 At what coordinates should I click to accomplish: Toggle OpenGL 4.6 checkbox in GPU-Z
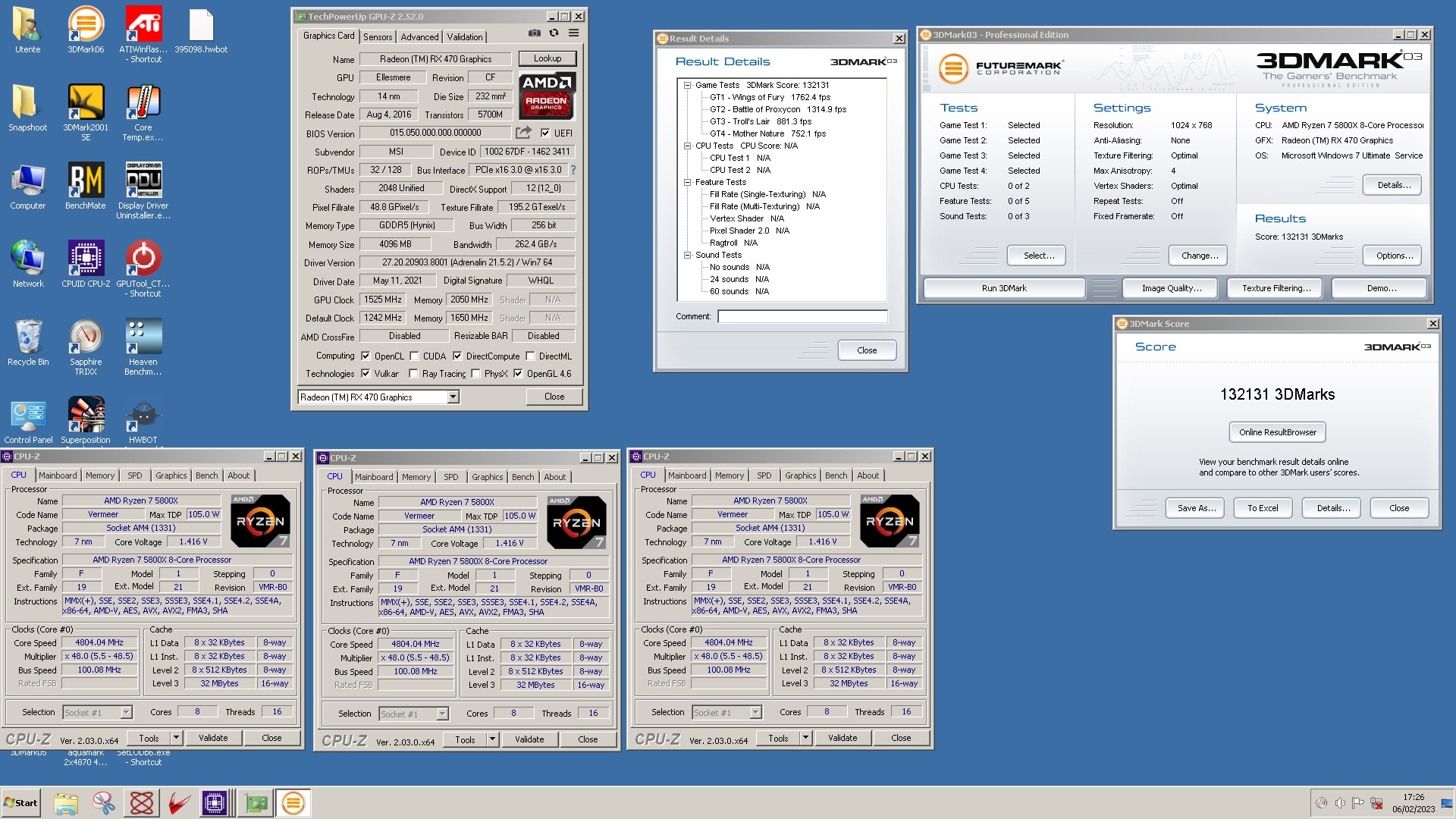(518, 373)
